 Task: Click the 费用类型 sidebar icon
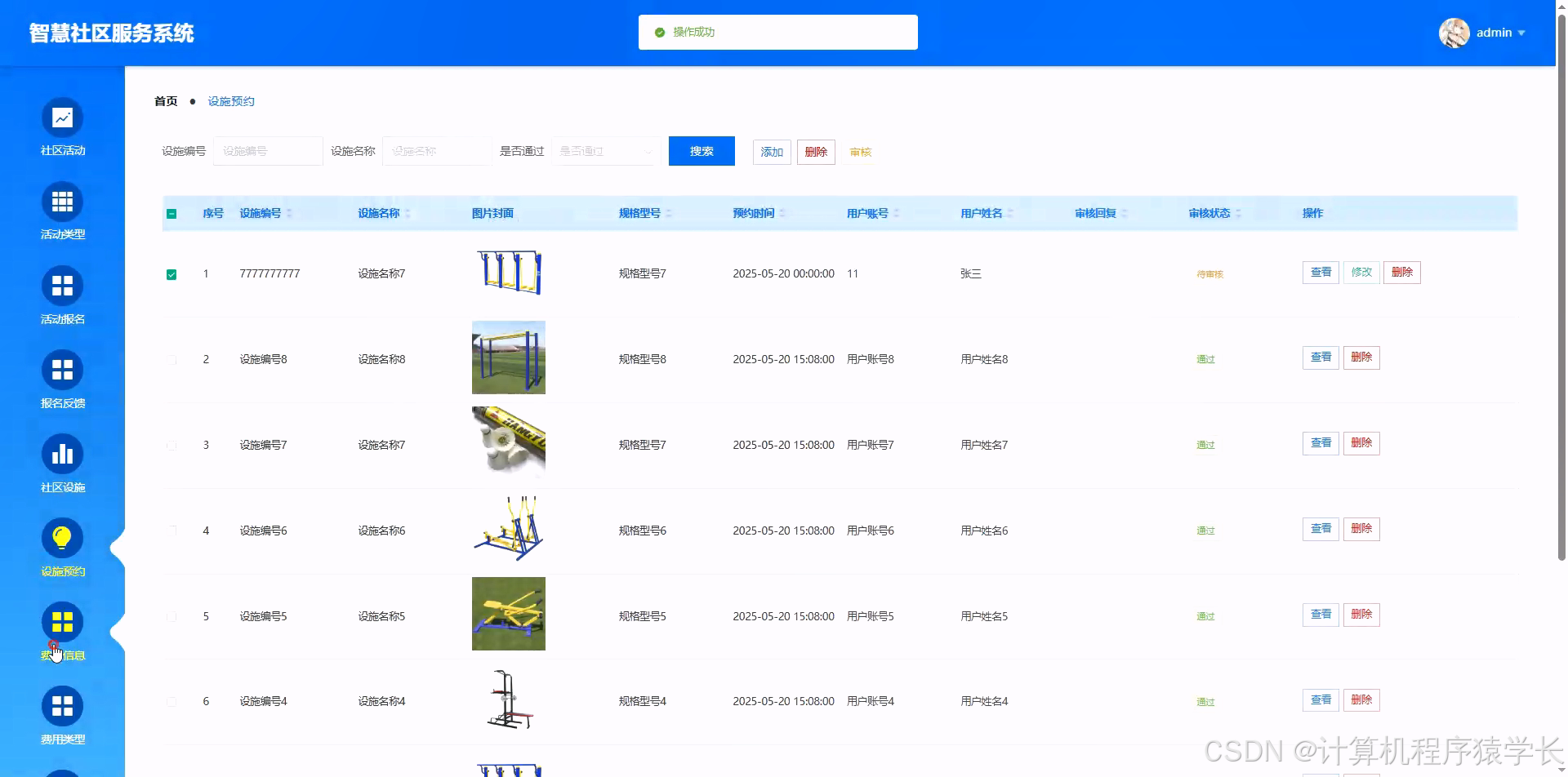point(62,707)
